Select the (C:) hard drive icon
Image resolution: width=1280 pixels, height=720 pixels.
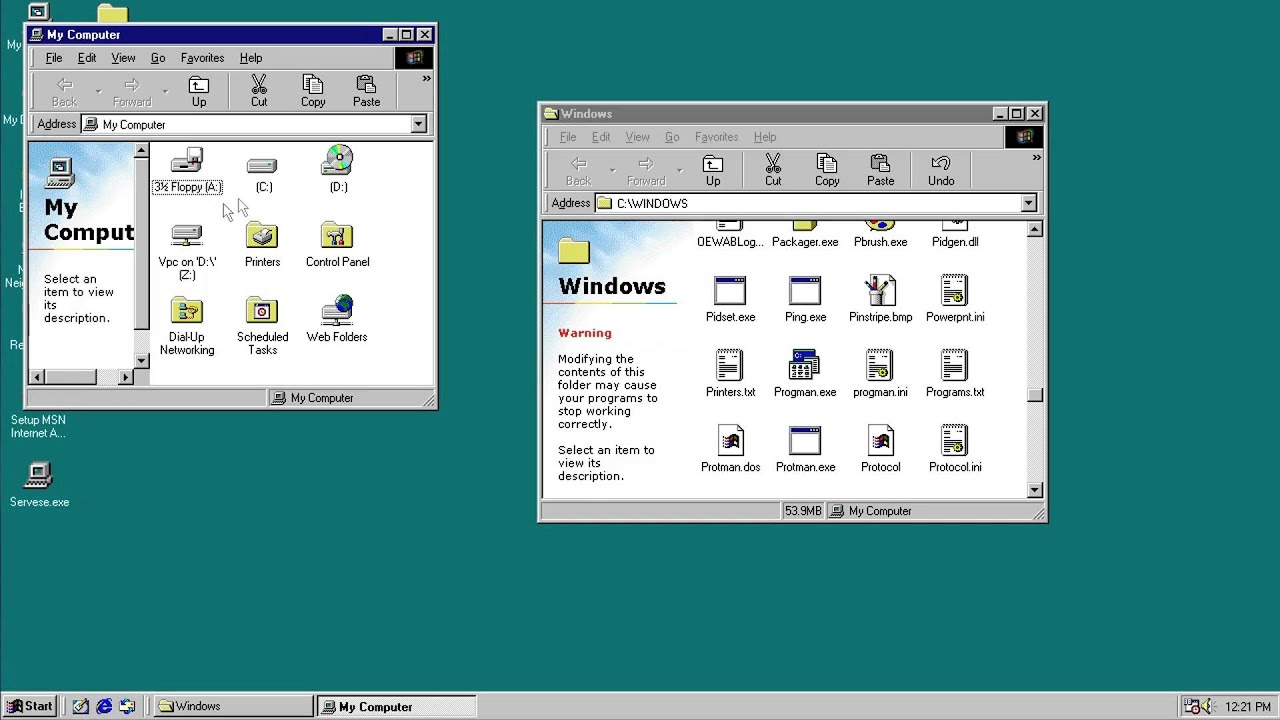263,171
